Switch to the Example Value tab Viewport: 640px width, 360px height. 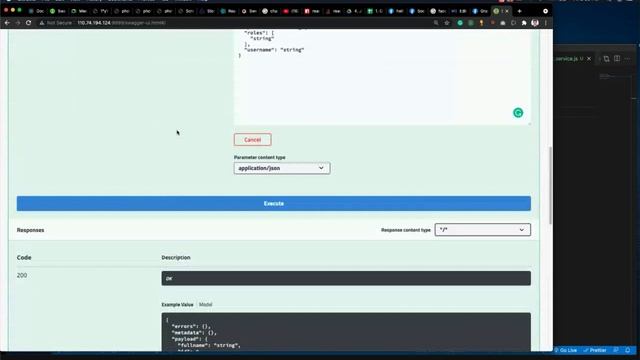(x=177, y=304)
